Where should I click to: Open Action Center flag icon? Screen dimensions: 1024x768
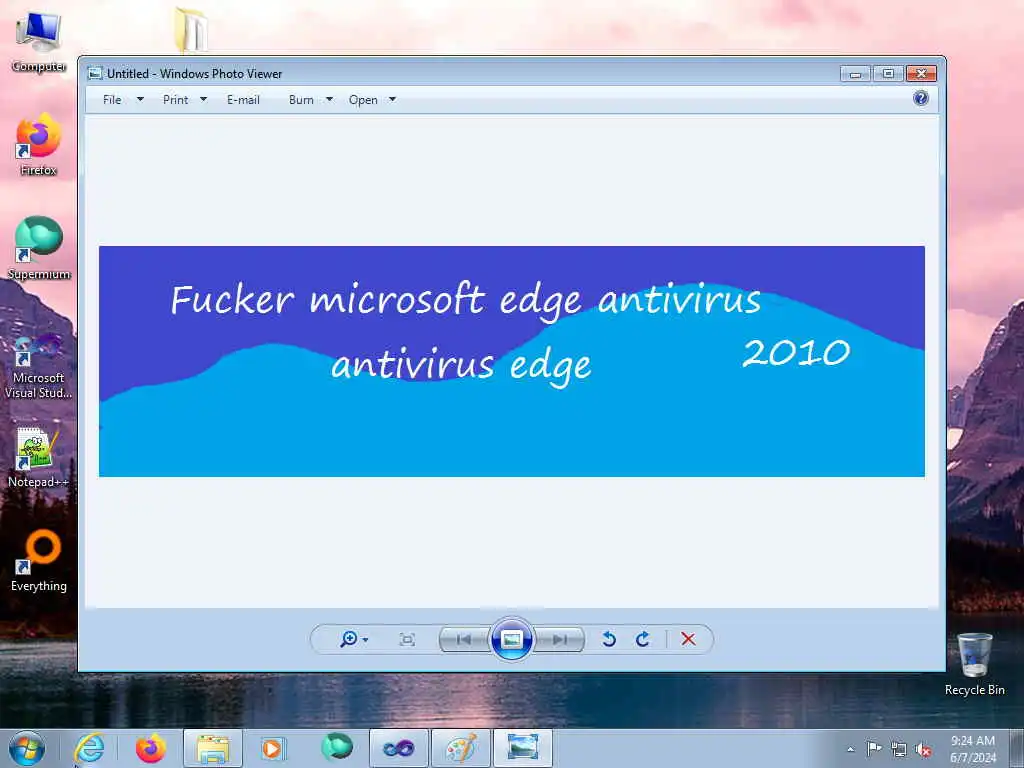873,748
